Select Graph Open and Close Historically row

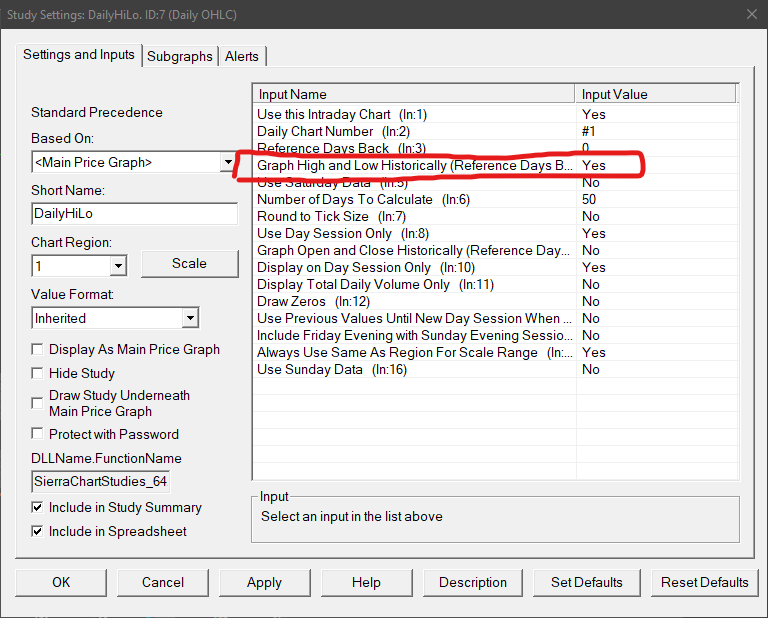pos(496,250)
